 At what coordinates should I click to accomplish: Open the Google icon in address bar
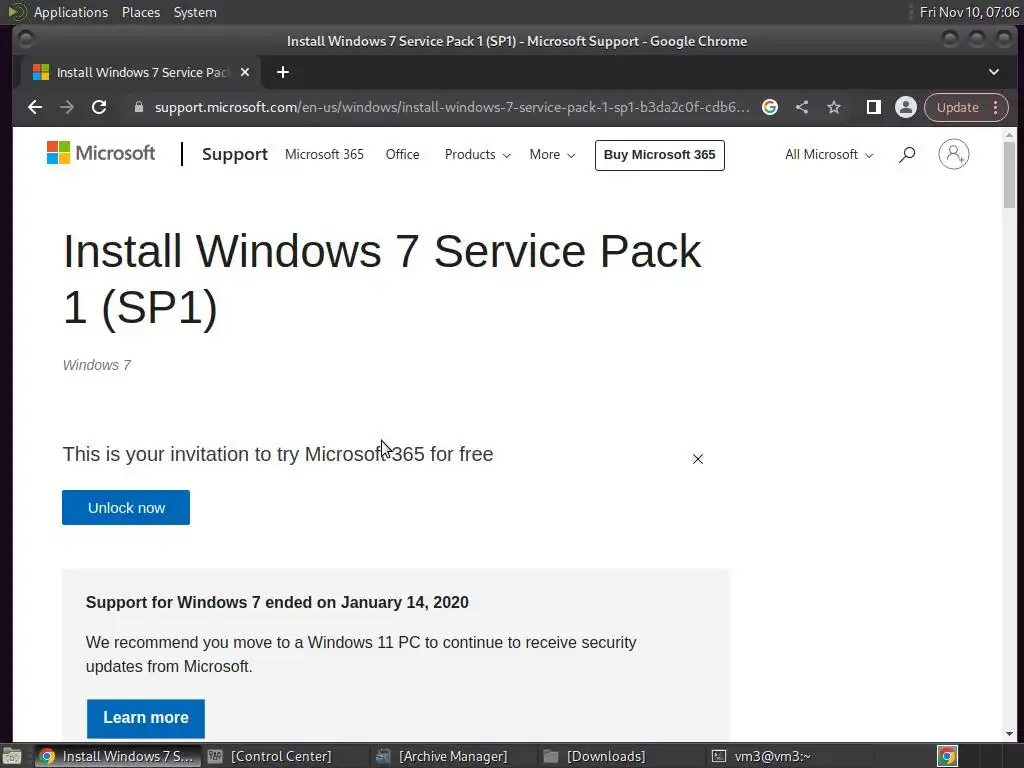tap(770, 107)
